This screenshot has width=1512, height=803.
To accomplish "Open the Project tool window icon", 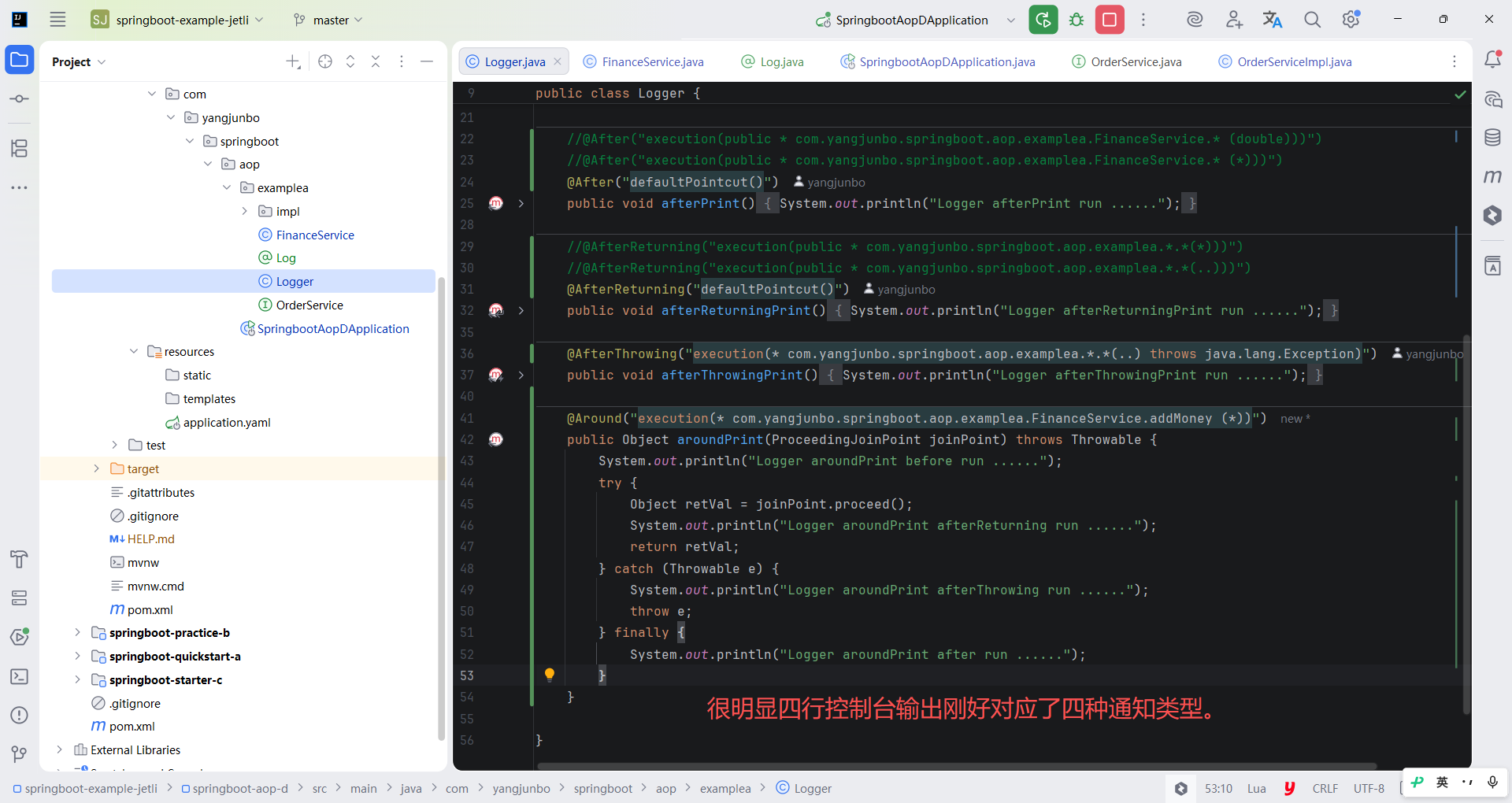I will click(x=20, y=60).
